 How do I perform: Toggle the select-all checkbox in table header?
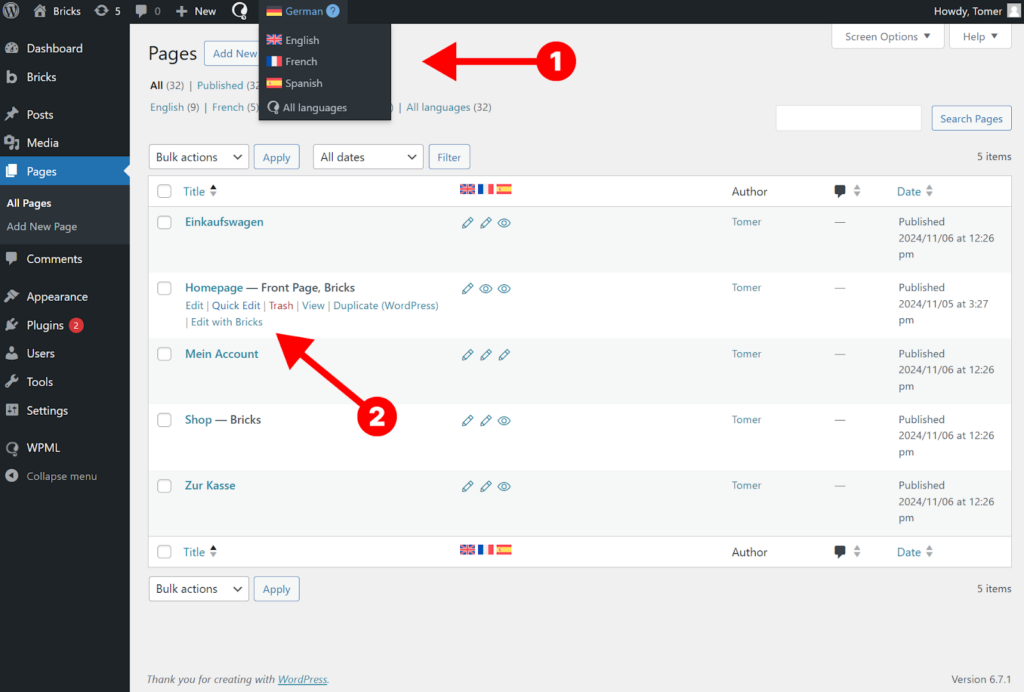click(165, 192)
